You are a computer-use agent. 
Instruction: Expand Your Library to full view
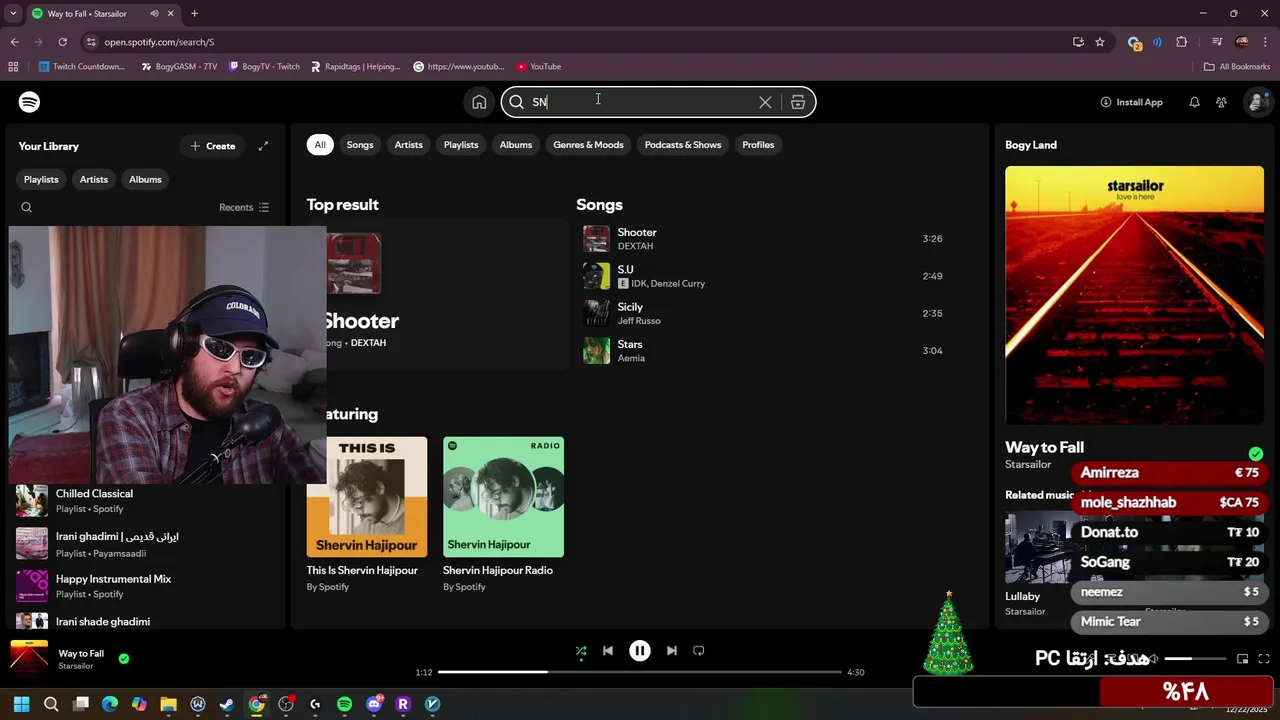(263, 146)
